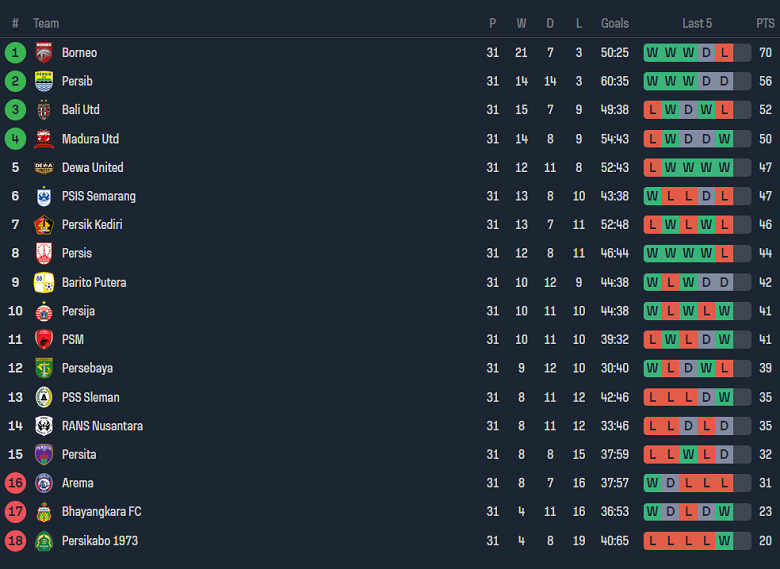Click the Dewa United logo icon
The width and height of the screenshot is (780, 569).
pos(43,168)
